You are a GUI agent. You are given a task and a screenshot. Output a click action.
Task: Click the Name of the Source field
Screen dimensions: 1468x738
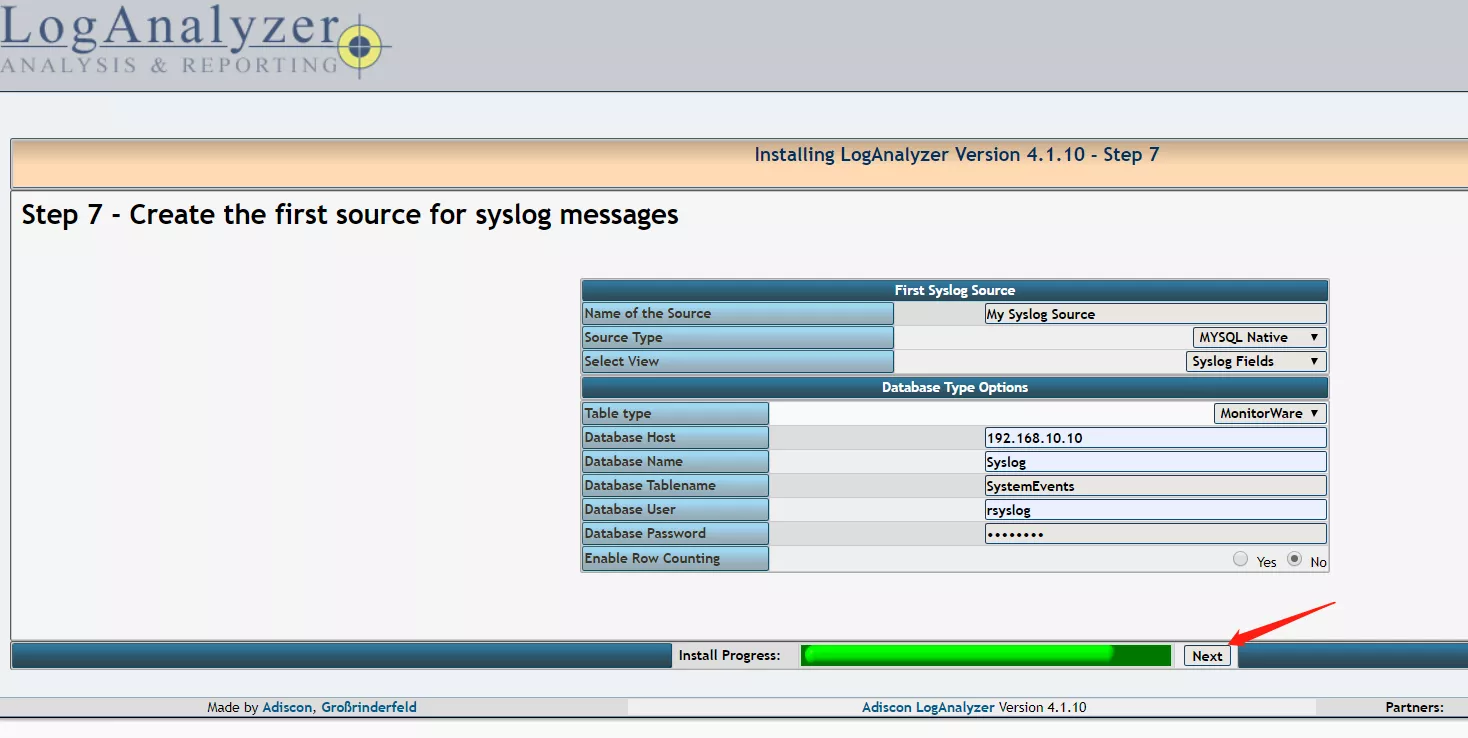(1155, 314)
